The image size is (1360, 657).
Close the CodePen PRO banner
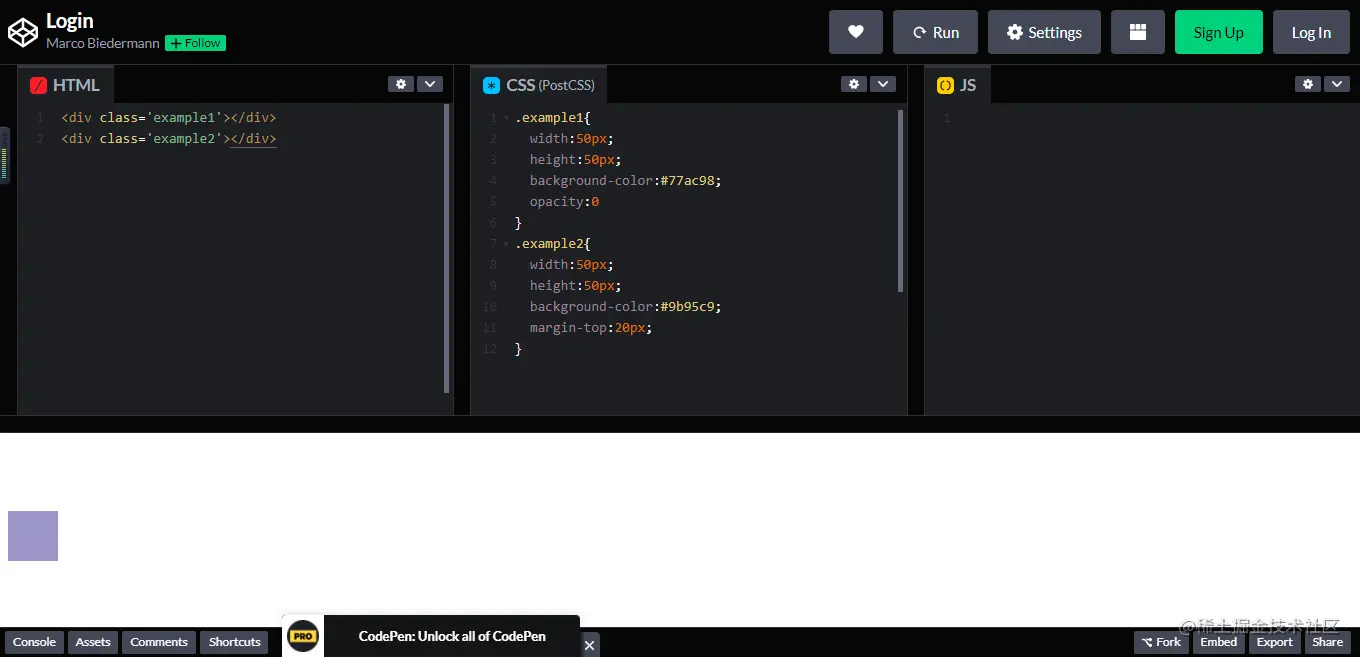tap(589, 645)
